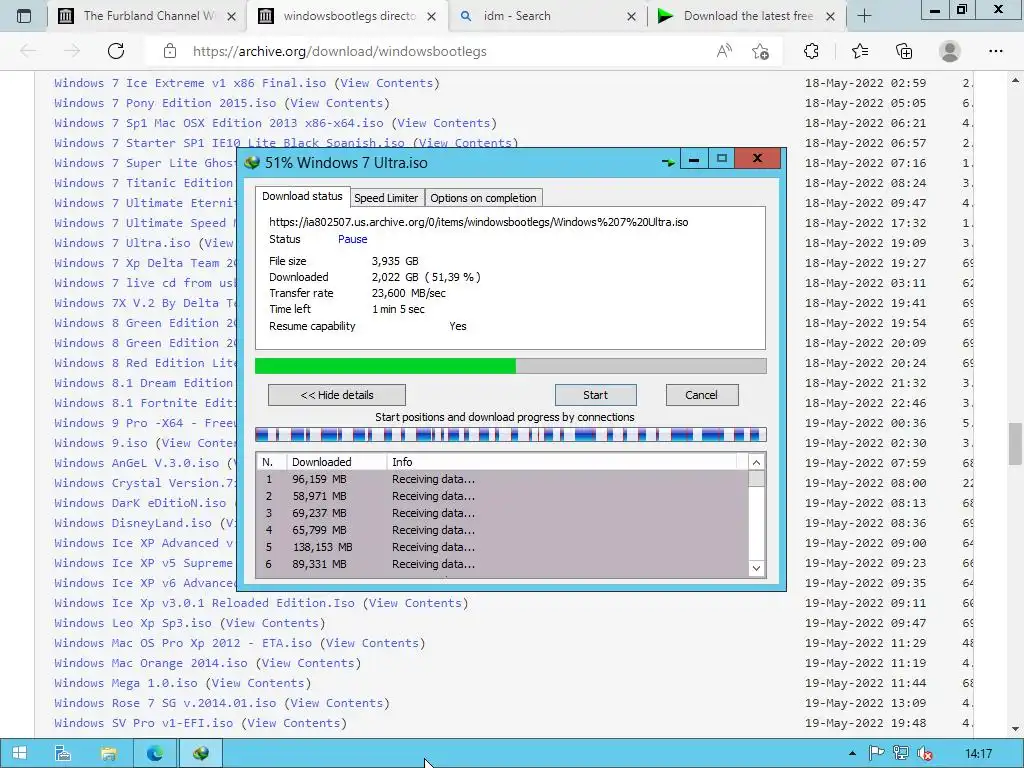Open the Options on completion tab
The height and width of the screenshot is (768, 1024).
coord(483,198)
